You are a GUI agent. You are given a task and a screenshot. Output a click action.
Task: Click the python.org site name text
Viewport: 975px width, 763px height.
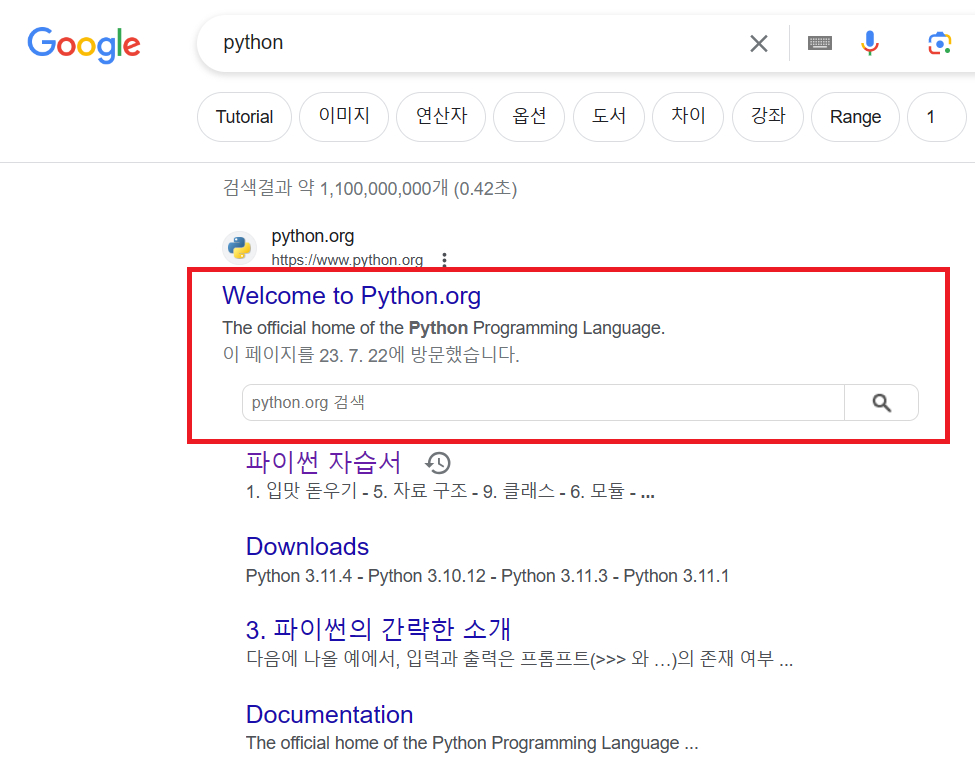tap(313, 236)
